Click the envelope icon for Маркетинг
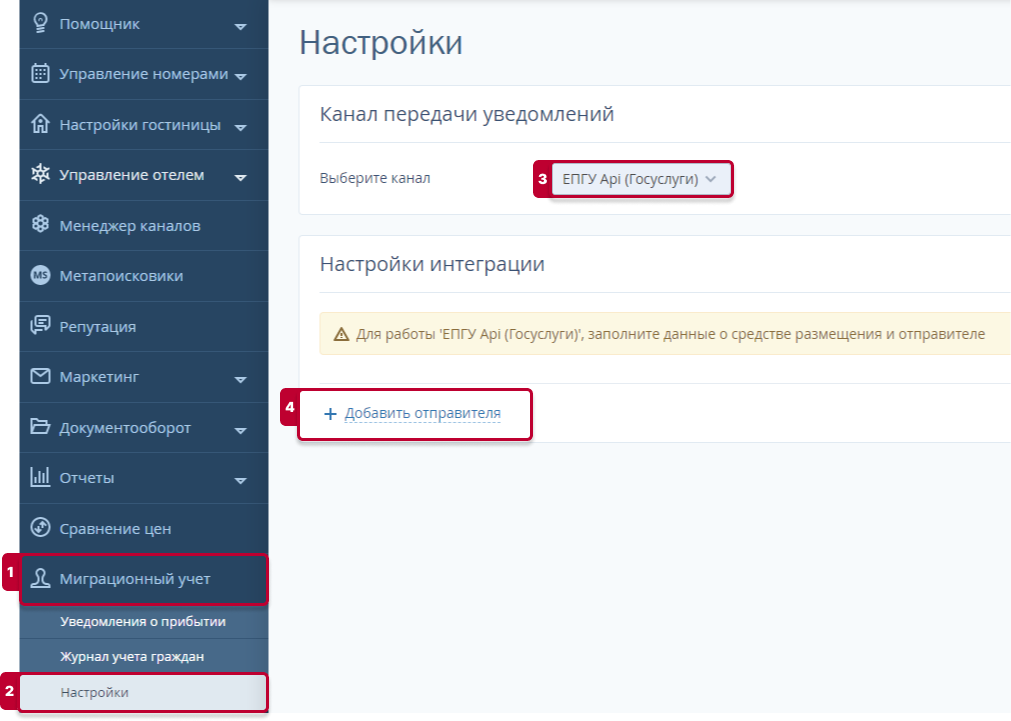The image size is (1011, 721). [40, 376]
